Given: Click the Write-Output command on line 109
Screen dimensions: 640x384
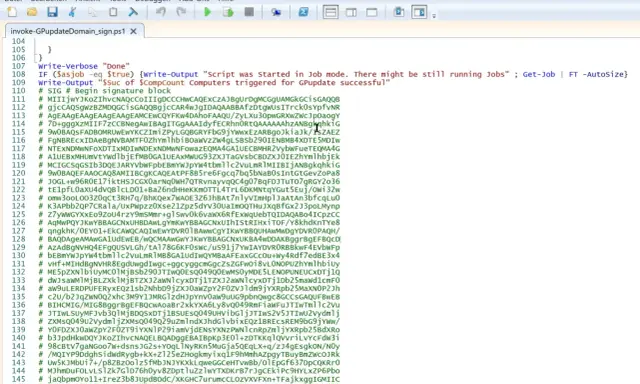Looking at the screenshot, I should pos(66,82).
